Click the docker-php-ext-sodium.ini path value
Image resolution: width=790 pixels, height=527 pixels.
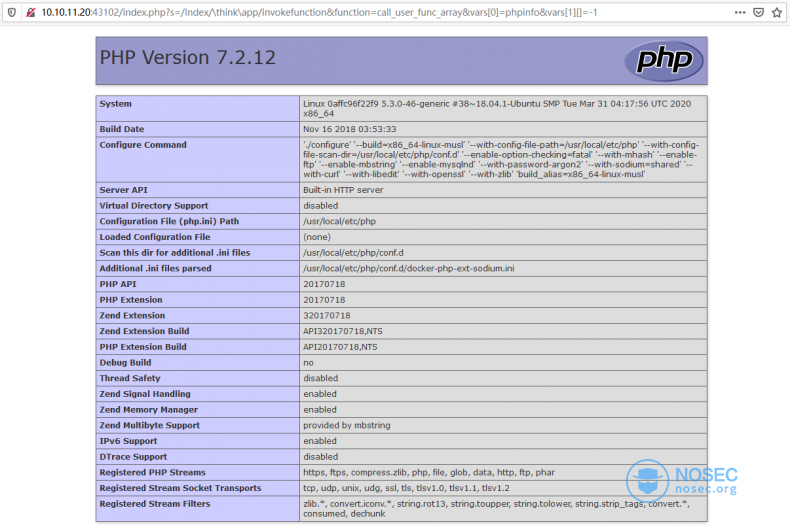409,268
